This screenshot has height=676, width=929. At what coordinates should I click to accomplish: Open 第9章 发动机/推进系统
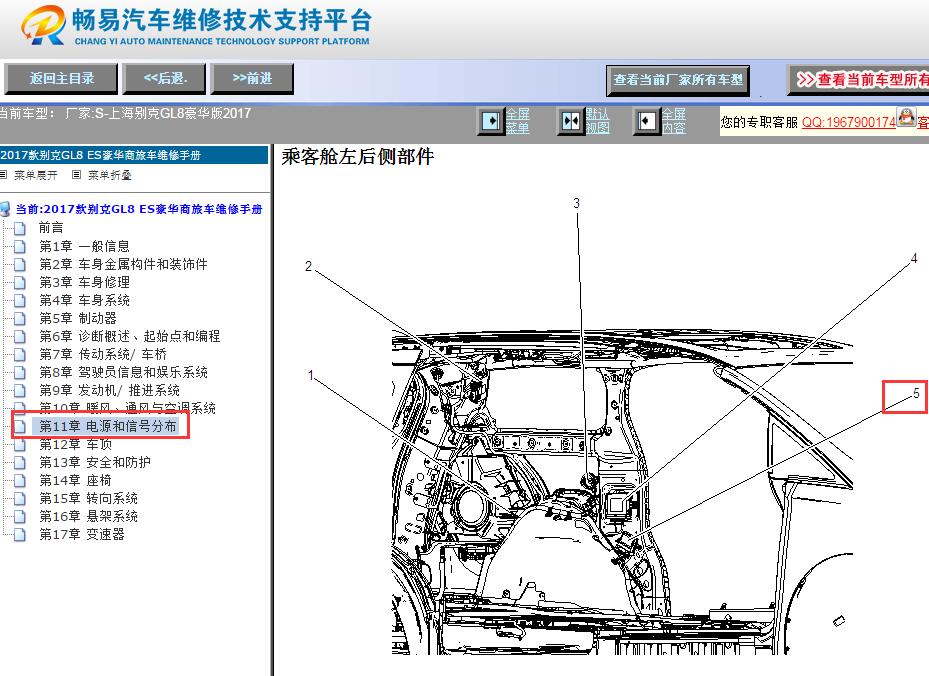pos(110,390)
